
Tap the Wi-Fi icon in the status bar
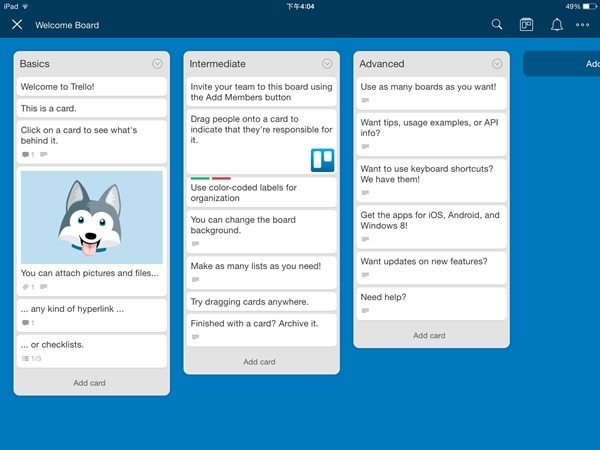click(25, 6)
